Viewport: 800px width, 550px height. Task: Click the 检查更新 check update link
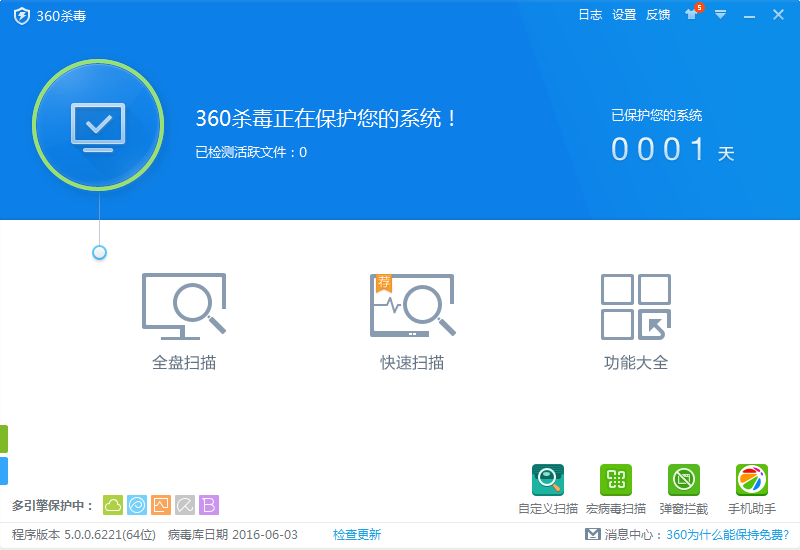pyautogui.click(x=357, y=535)
